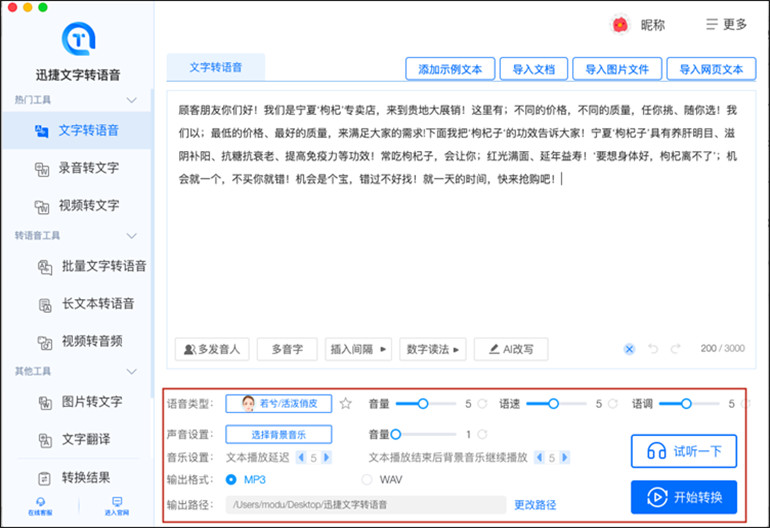Open the 更多 hamburger menu
This screenshot has width=770, height=528.
click(x=726, y=24)
